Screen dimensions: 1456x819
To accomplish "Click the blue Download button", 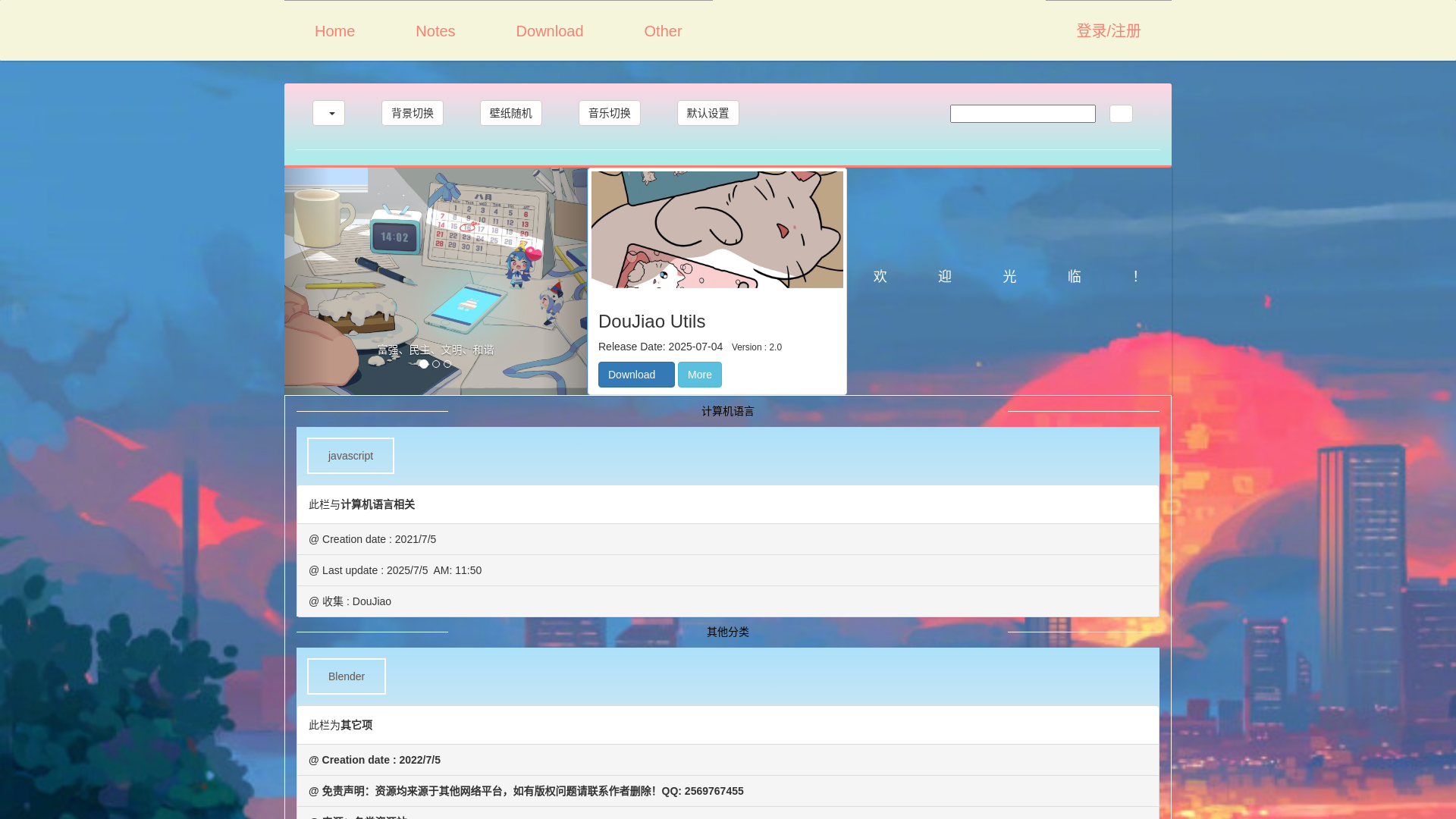I will coord(636,375).
